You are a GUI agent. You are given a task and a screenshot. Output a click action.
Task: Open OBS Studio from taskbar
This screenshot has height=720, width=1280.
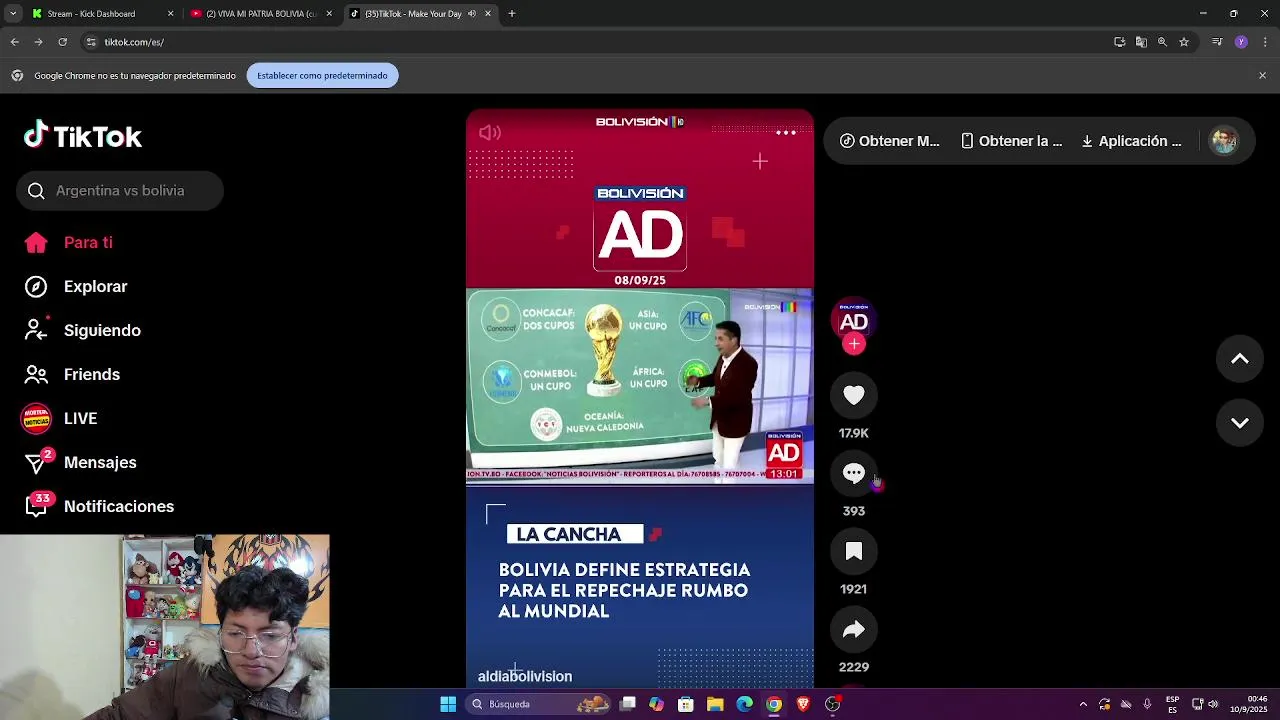click(x=833, y=704)
